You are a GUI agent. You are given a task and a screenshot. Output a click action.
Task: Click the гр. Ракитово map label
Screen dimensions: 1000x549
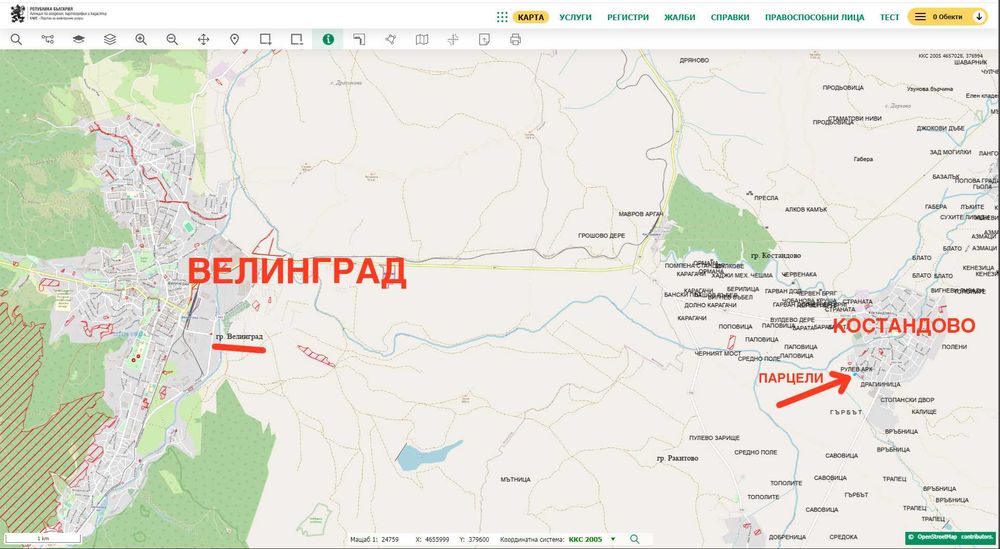[678, 458]
